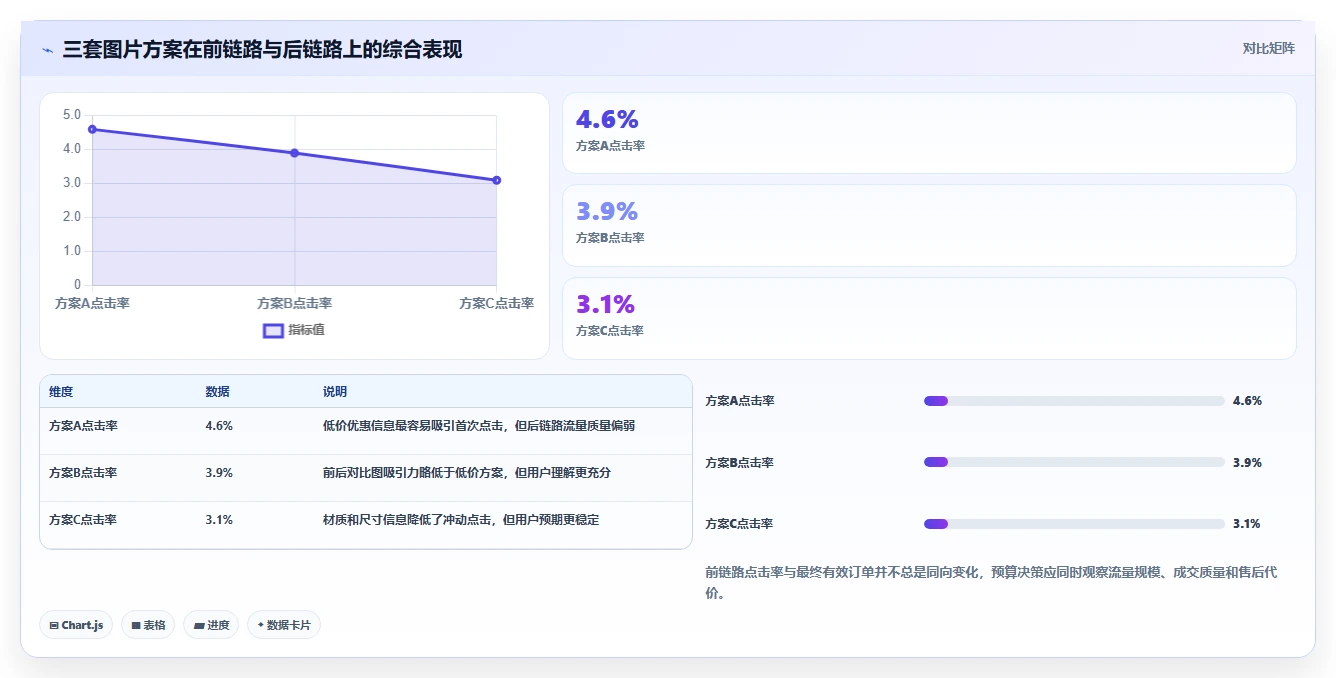Image resolution: width=1336 pixels, height=678 pixels.
Task: Click the footnote paragraph starting 前链路点击率
Action: 991,583
